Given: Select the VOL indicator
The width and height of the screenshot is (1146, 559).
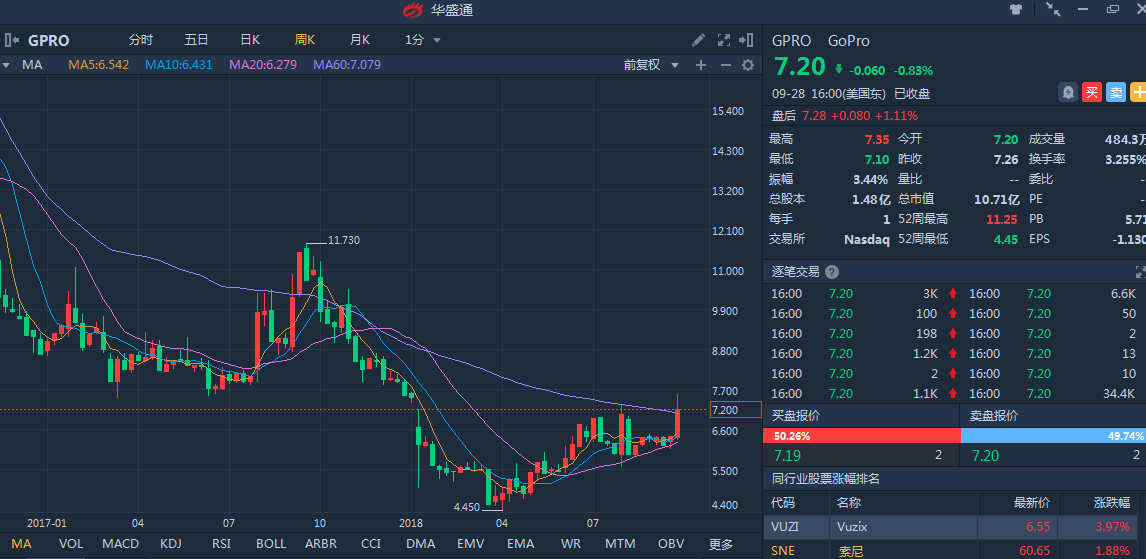Looking at the screenshot, I should pyautogui.click(x=71, y=544).
